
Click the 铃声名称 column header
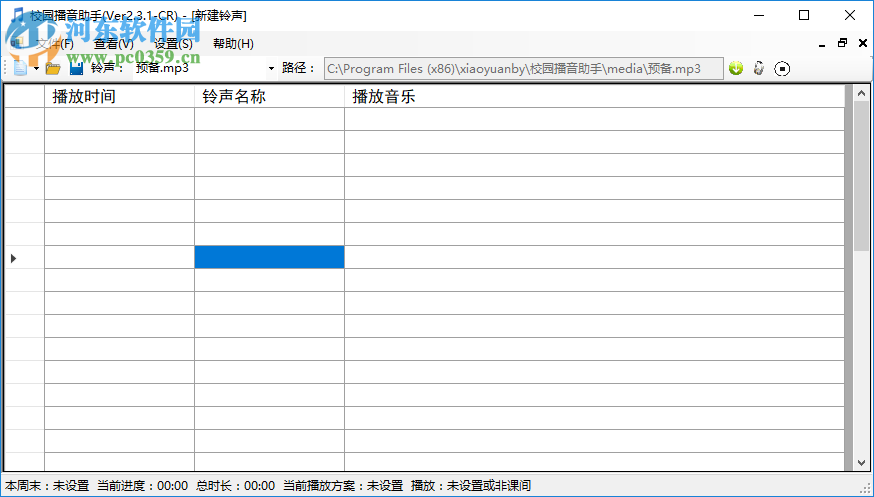click(269, 96)
